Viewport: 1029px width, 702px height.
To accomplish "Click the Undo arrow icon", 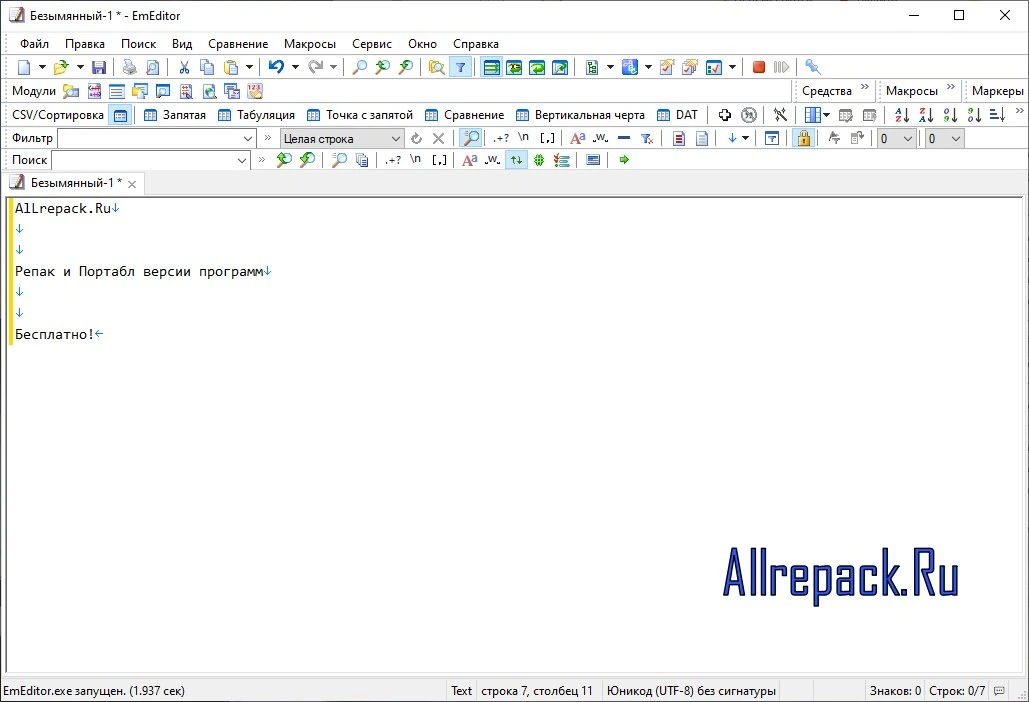I will [x=276, y=67].
